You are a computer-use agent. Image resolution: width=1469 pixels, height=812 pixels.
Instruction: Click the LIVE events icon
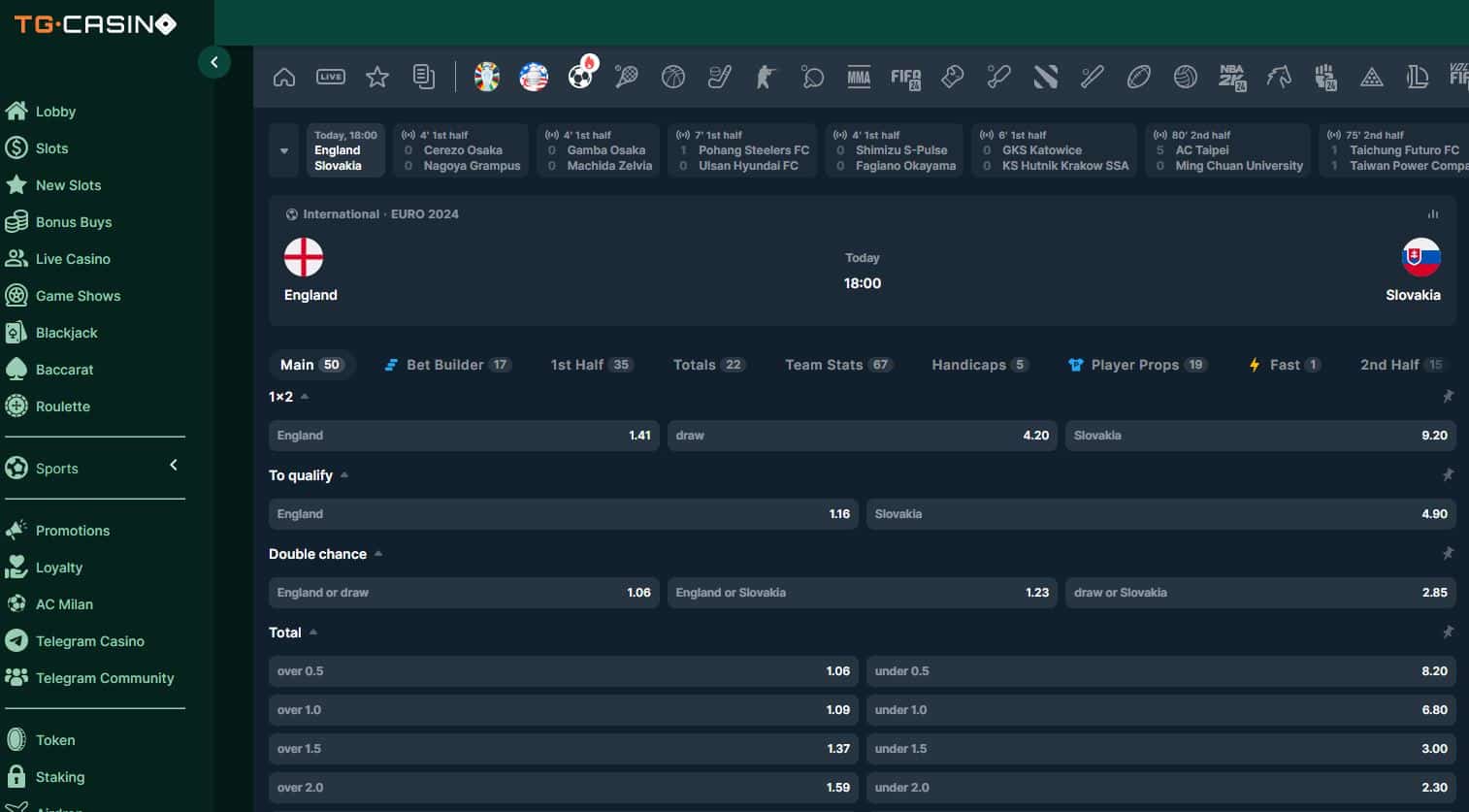pyautogui.click(x=331, y=77)
